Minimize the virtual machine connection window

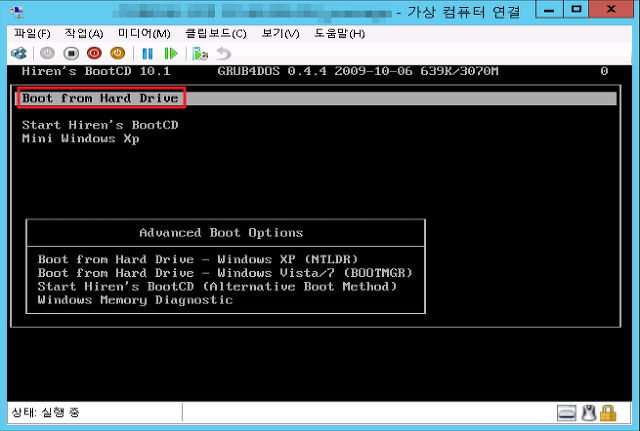(549, 9)
